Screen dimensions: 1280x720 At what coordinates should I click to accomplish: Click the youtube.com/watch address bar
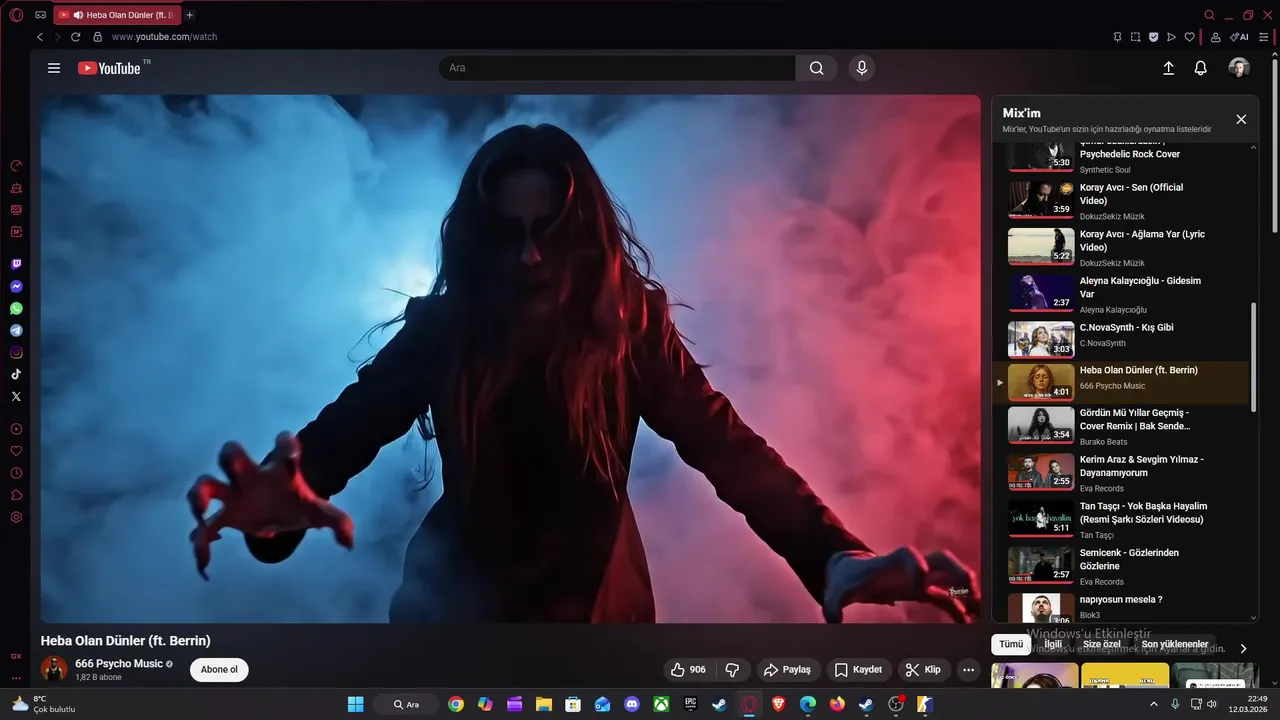(164, 37)
